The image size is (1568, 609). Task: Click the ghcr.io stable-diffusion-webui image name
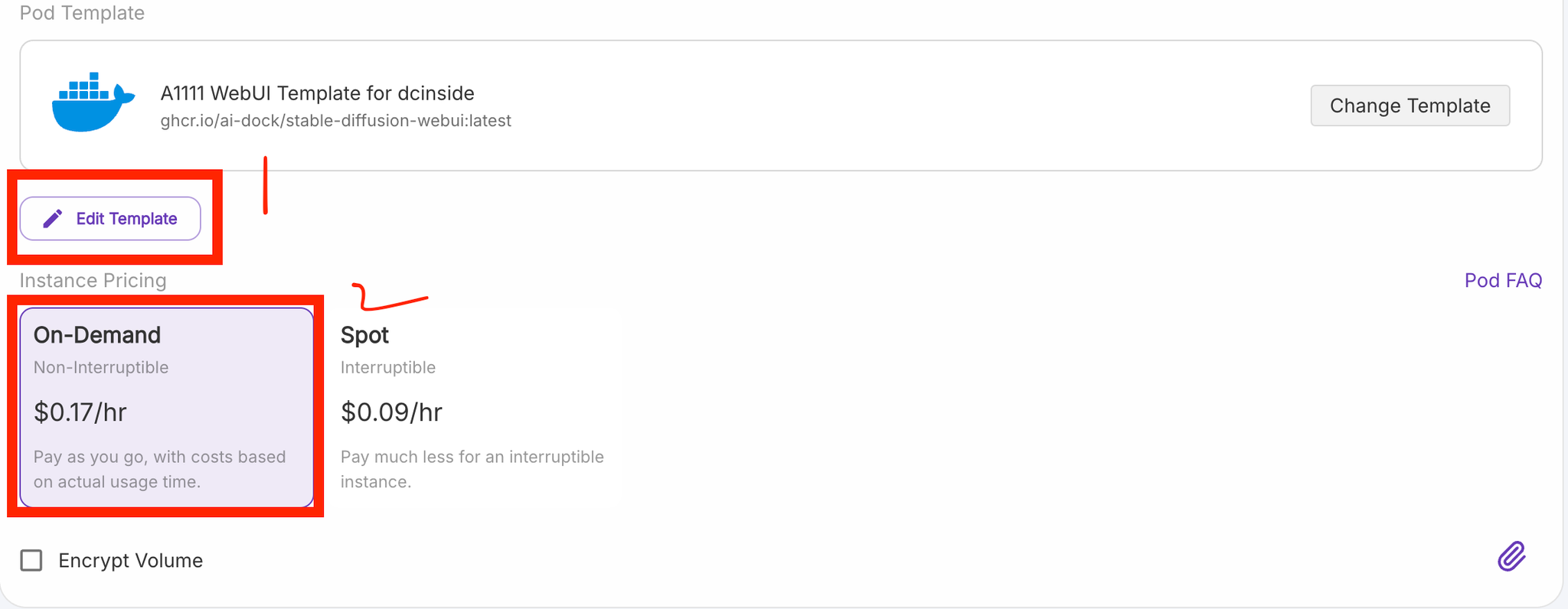tap(335, 121)
